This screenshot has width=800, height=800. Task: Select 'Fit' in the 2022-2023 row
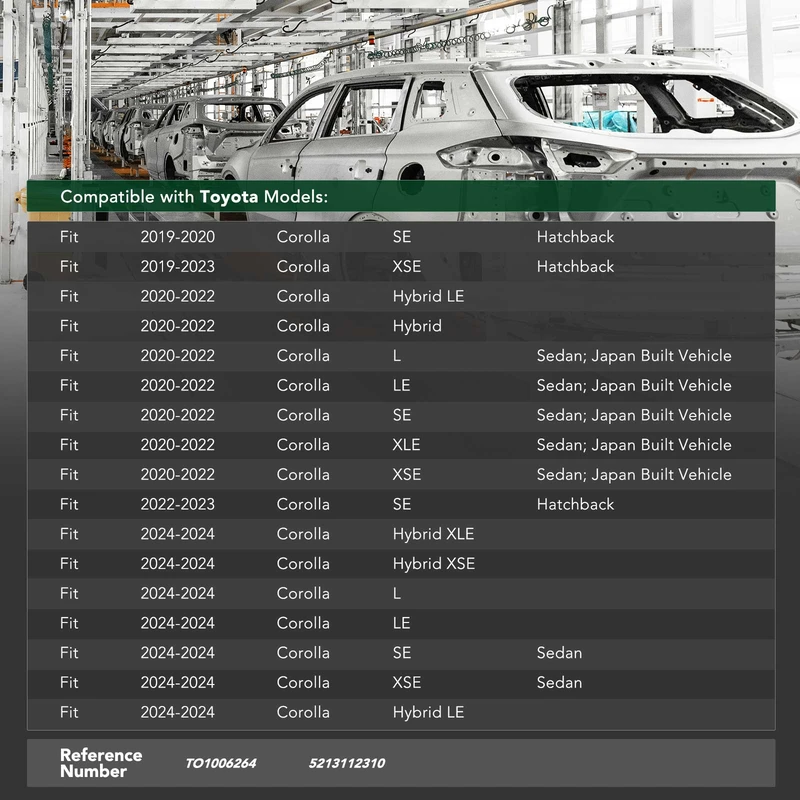(x=69, y=504)
